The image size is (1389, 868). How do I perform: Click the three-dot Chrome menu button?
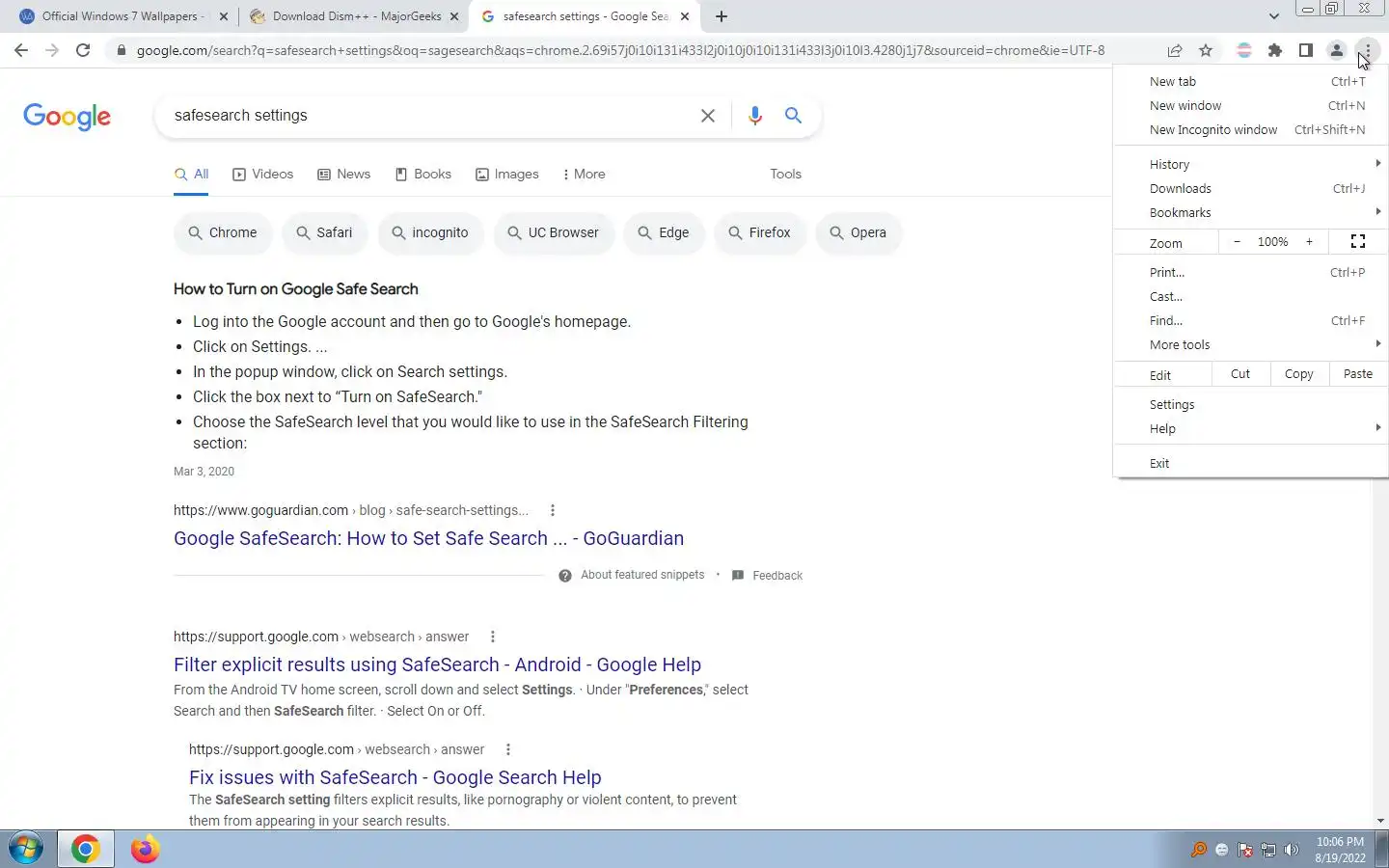click(1368, 50)
